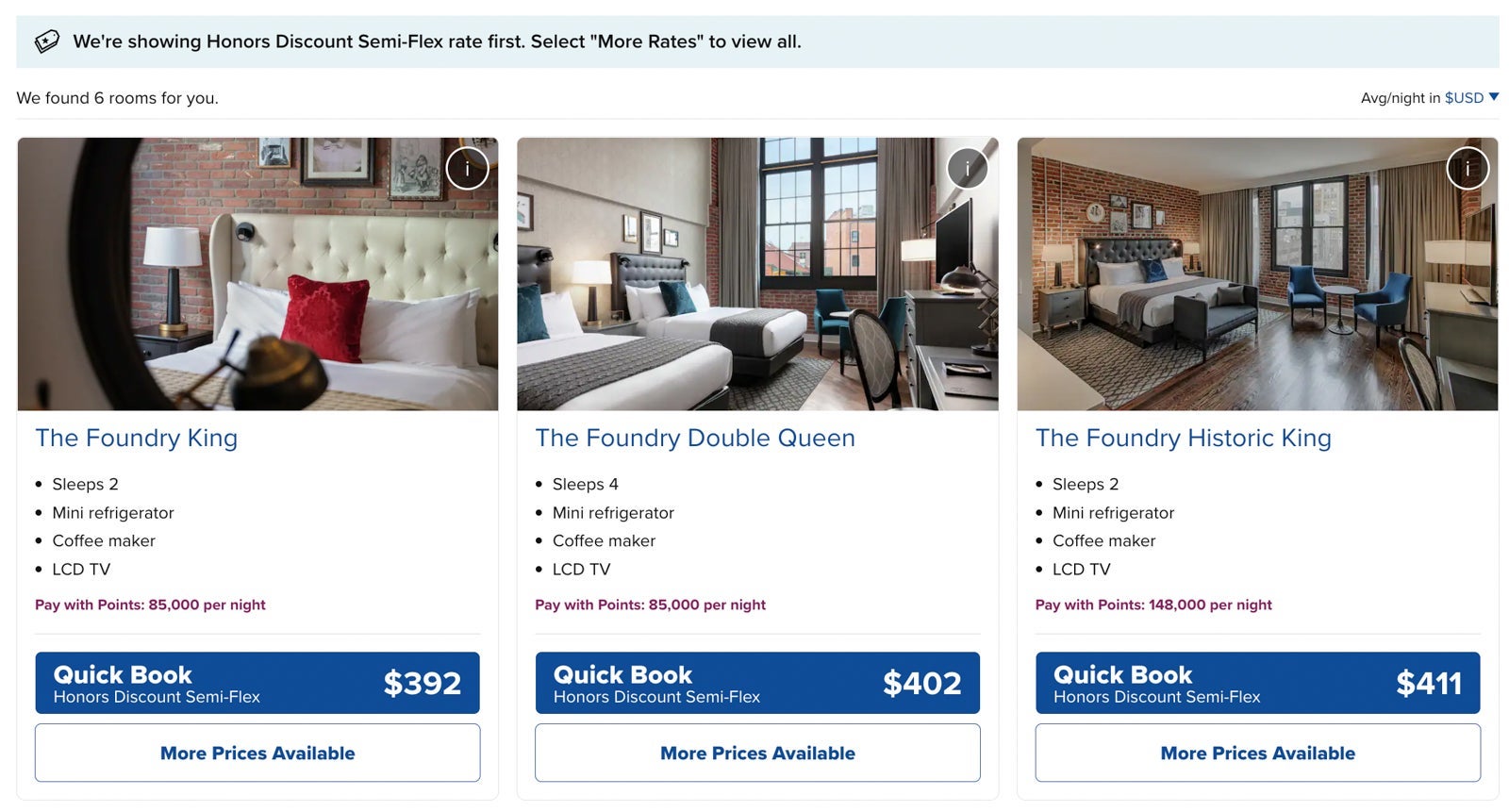Click the blue currency dropdown arrow

1494,97
